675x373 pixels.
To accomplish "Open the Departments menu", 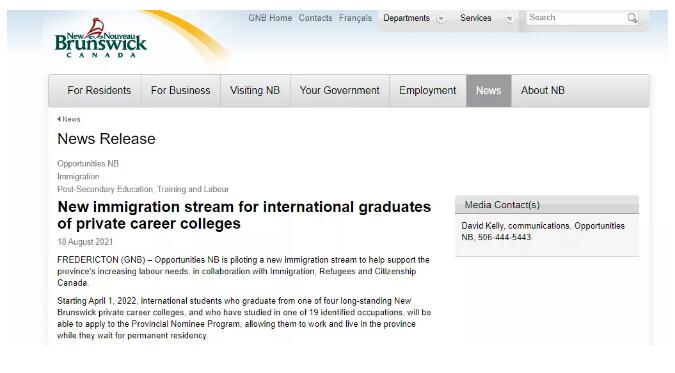I will pyautogui.click(x=406, y=18).
